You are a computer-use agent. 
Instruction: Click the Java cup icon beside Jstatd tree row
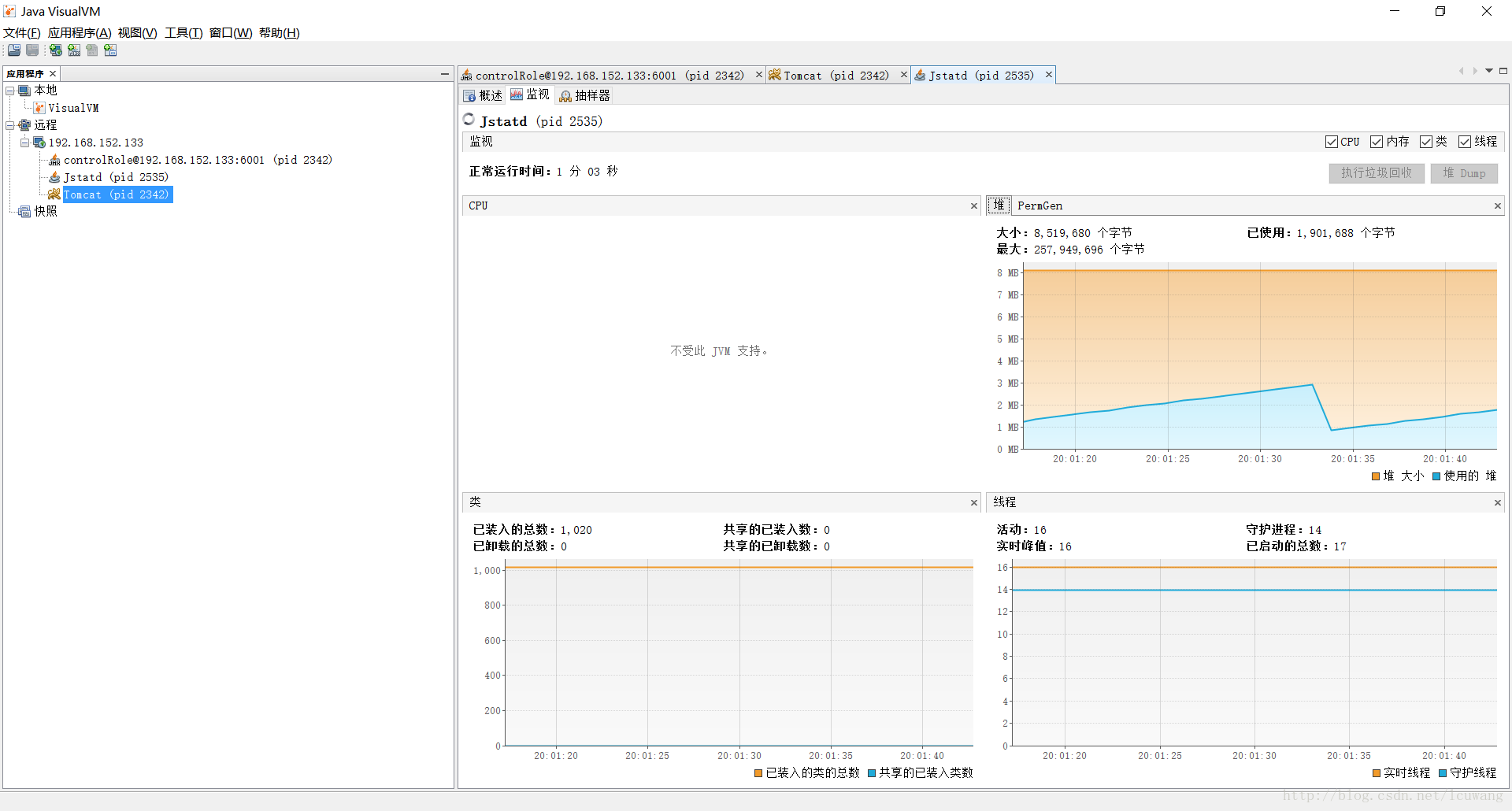pyautogui.click(x=54, y=177)
